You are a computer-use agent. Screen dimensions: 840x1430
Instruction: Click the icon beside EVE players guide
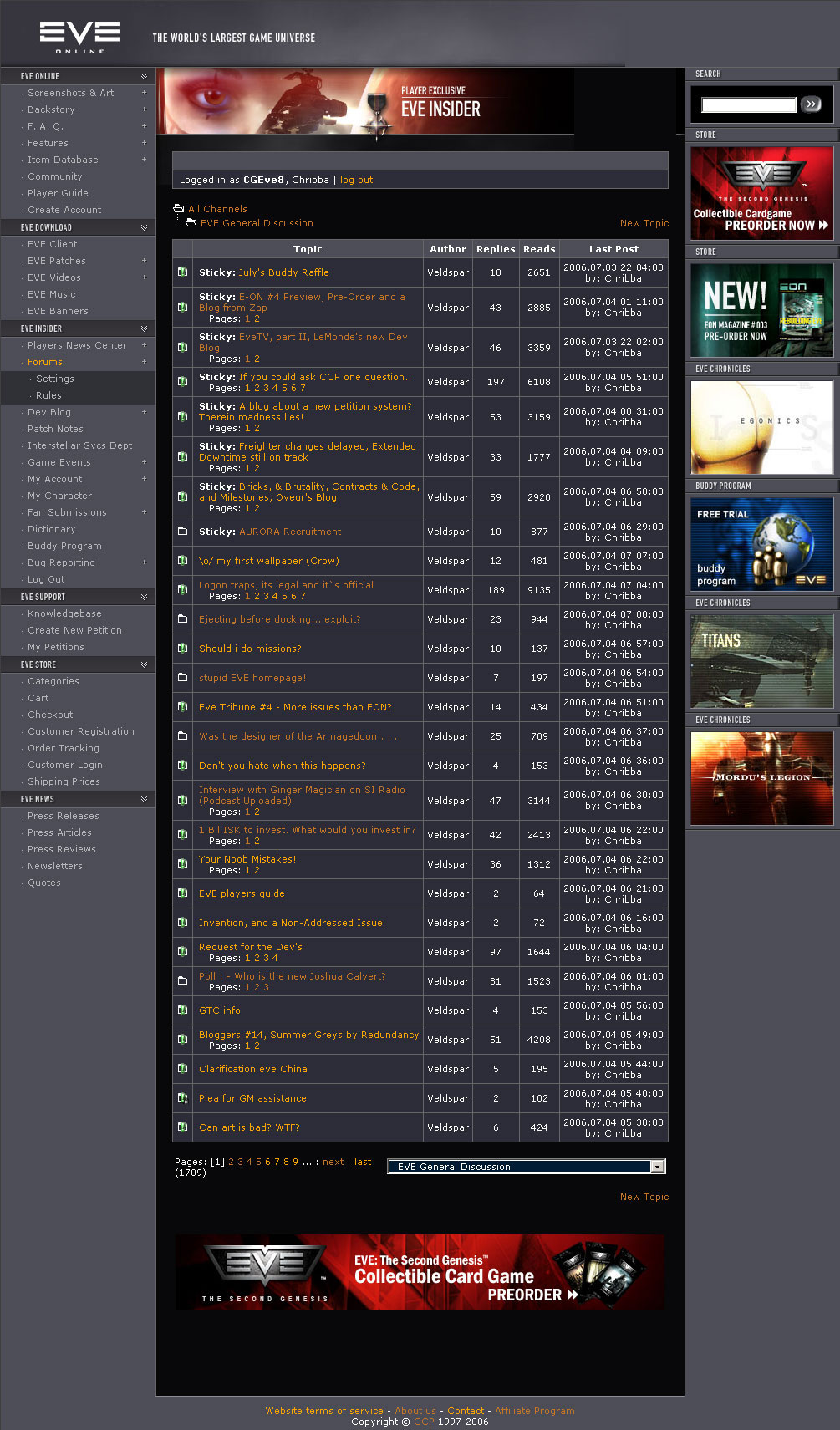182,893
